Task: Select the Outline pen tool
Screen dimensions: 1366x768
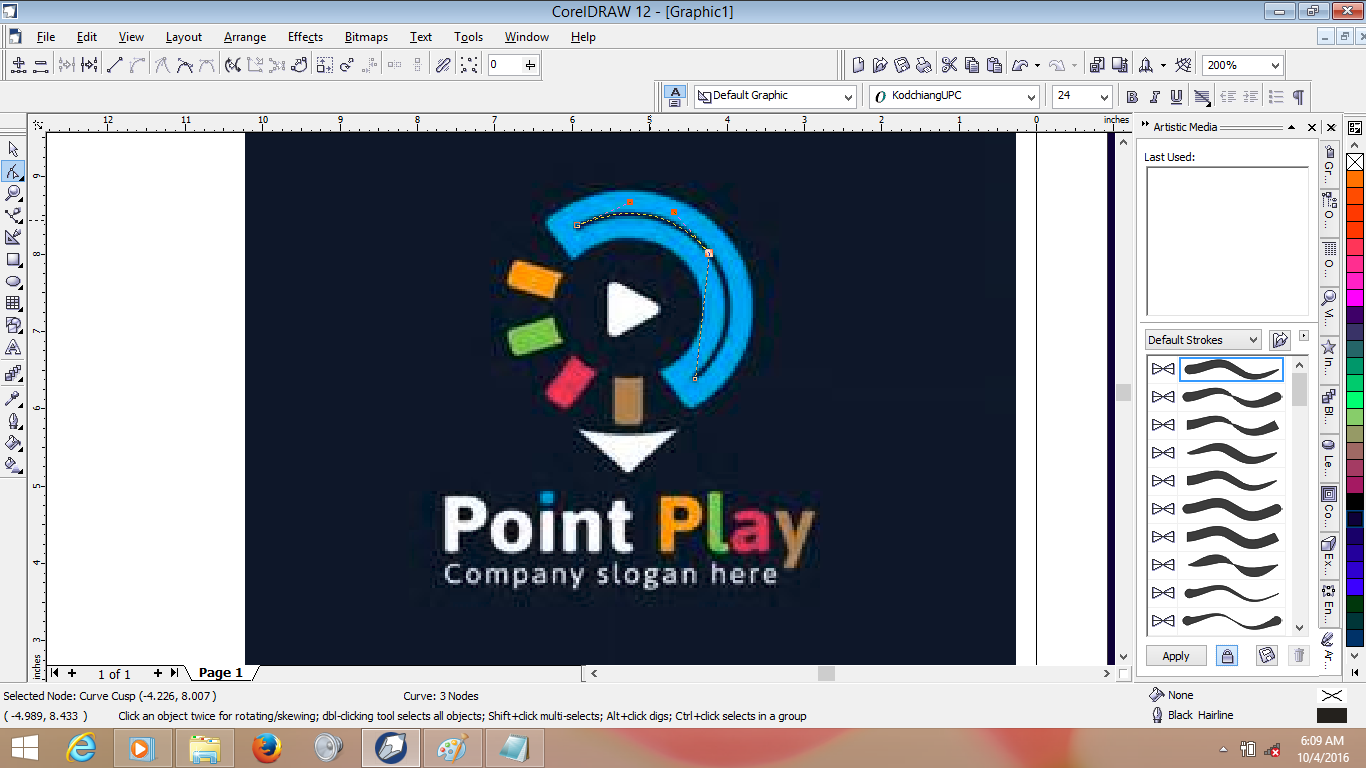Action: (x=14, y=420)
